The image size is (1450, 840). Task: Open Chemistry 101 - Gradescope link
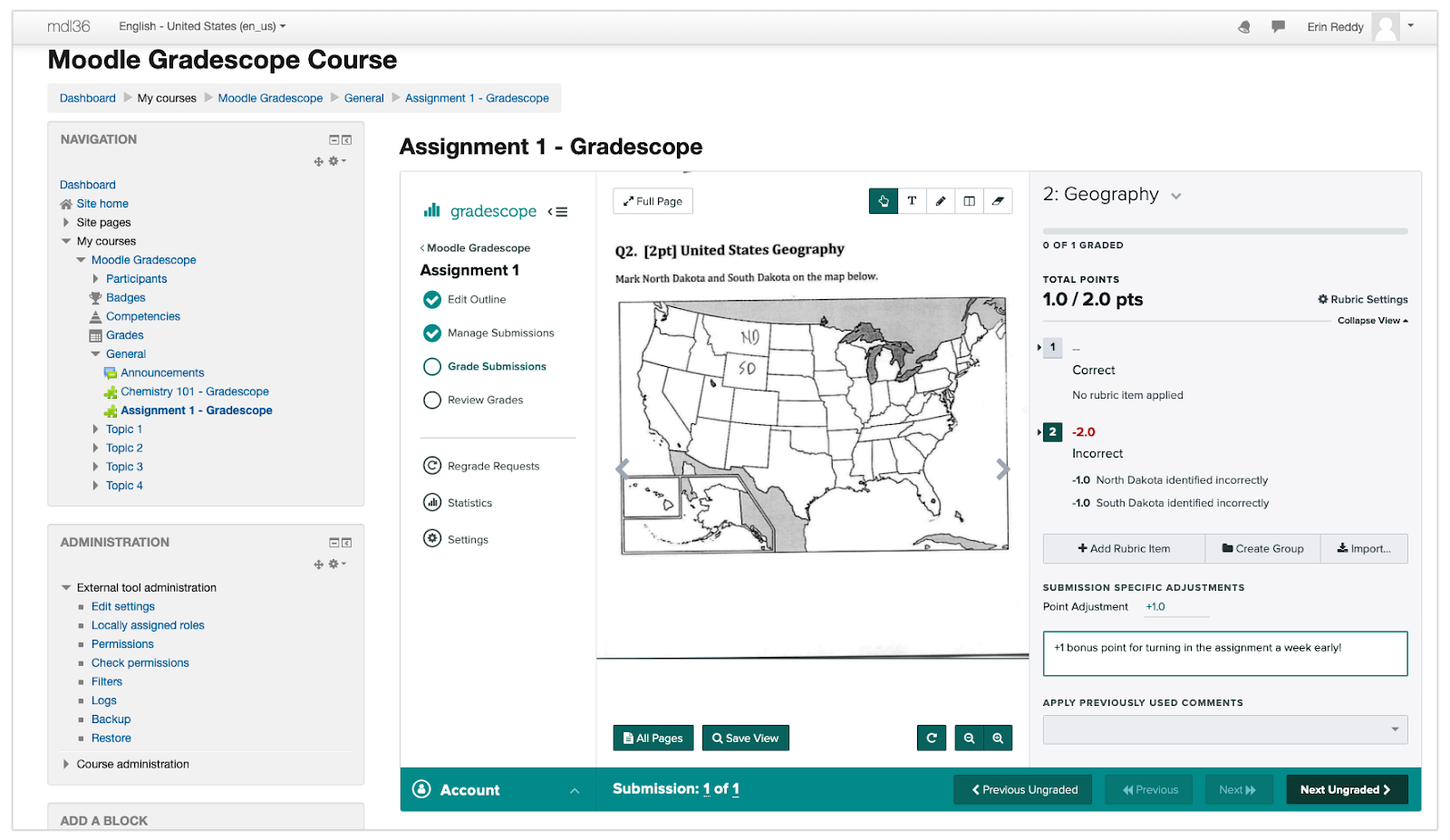click(195, 391)
